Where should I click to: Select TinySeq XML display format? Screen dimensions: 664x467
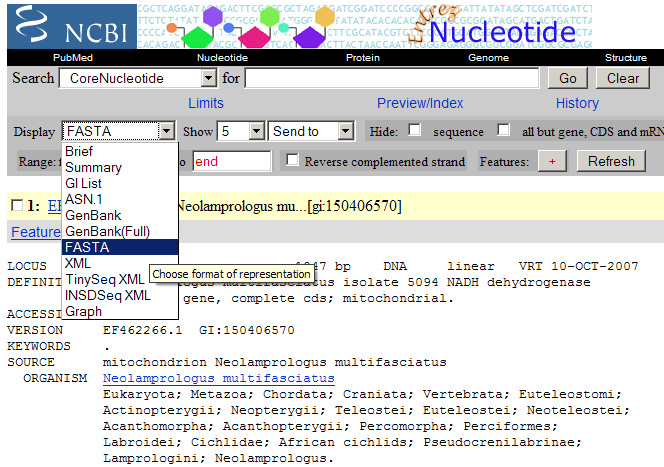(x=120, y=279)
